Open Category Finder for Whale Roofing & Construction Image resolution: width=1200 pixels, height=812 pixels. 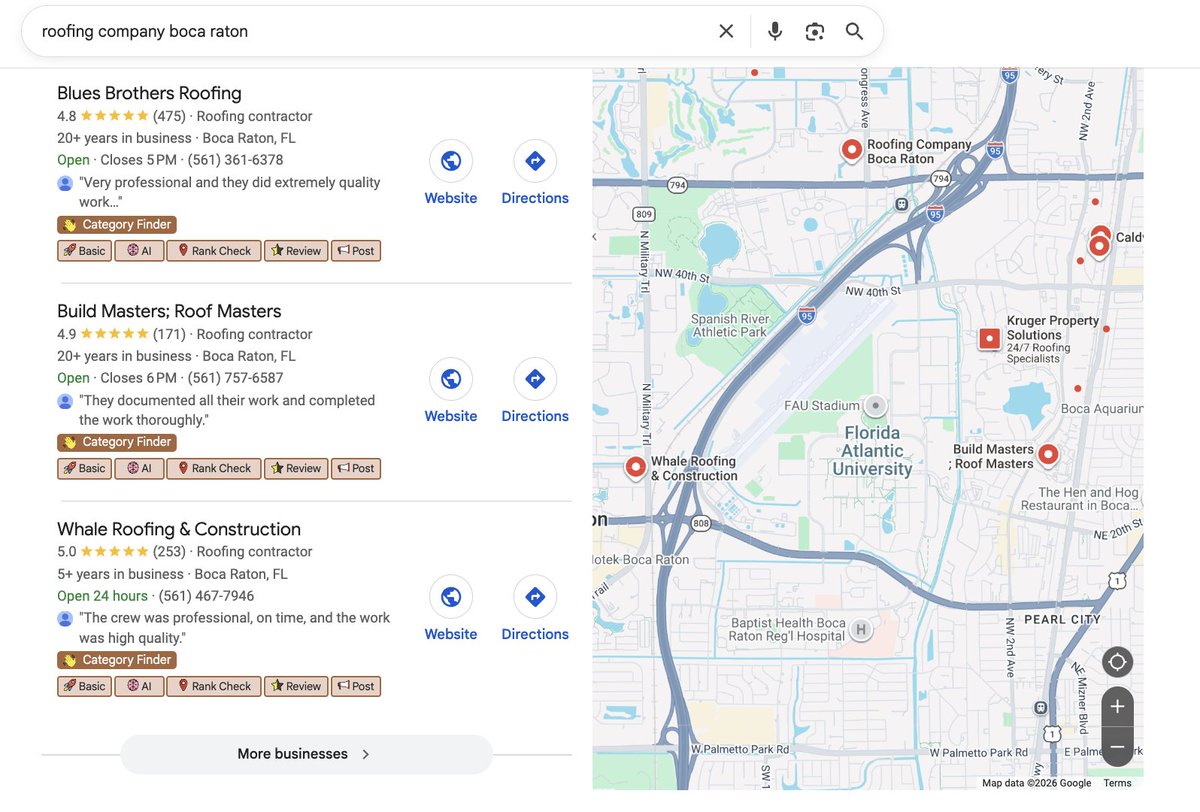click(117, 660)
